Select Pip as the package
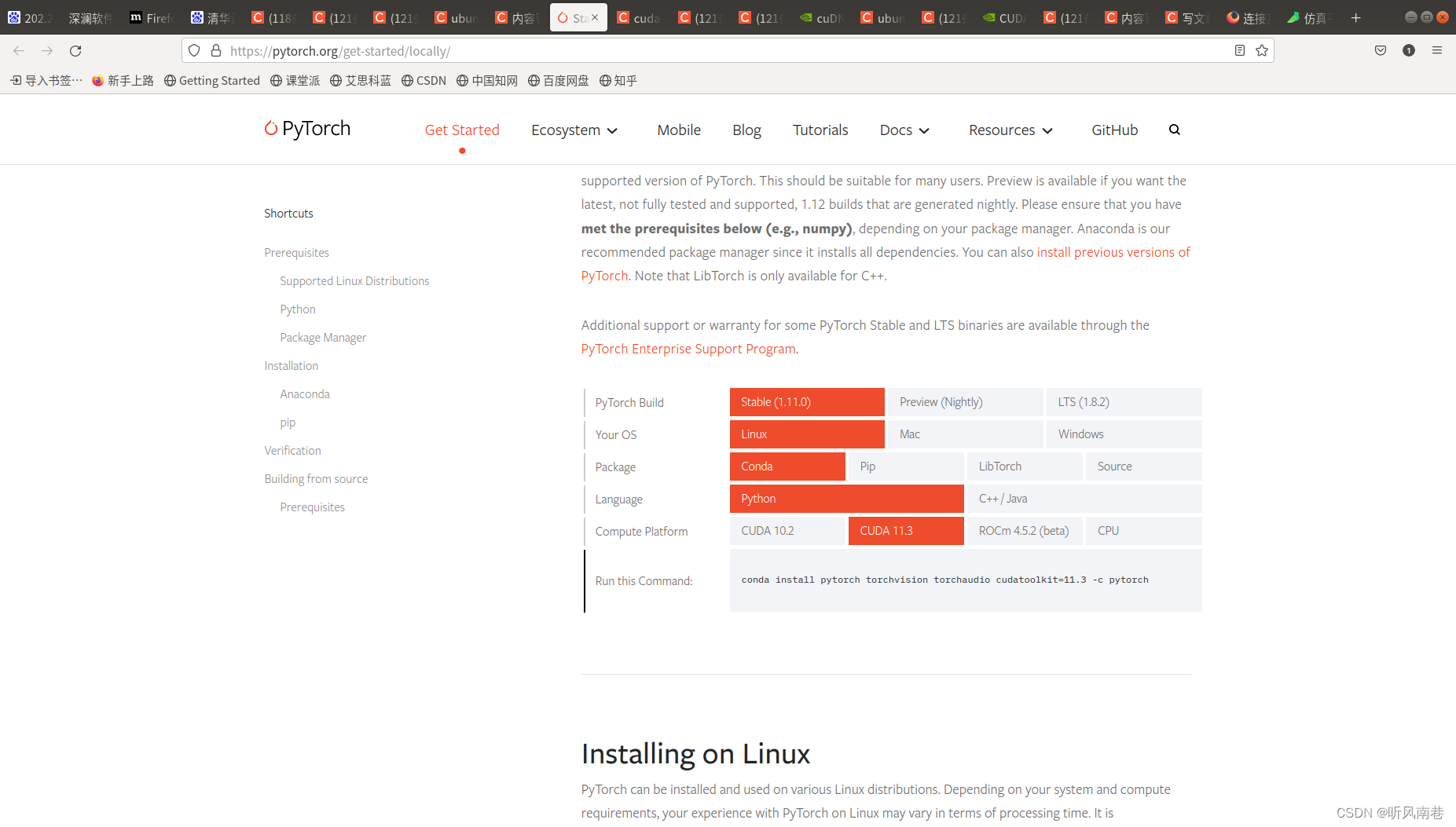Image resolution: width=1456 pixels, height=827 pixels. (x=906, y=467)
